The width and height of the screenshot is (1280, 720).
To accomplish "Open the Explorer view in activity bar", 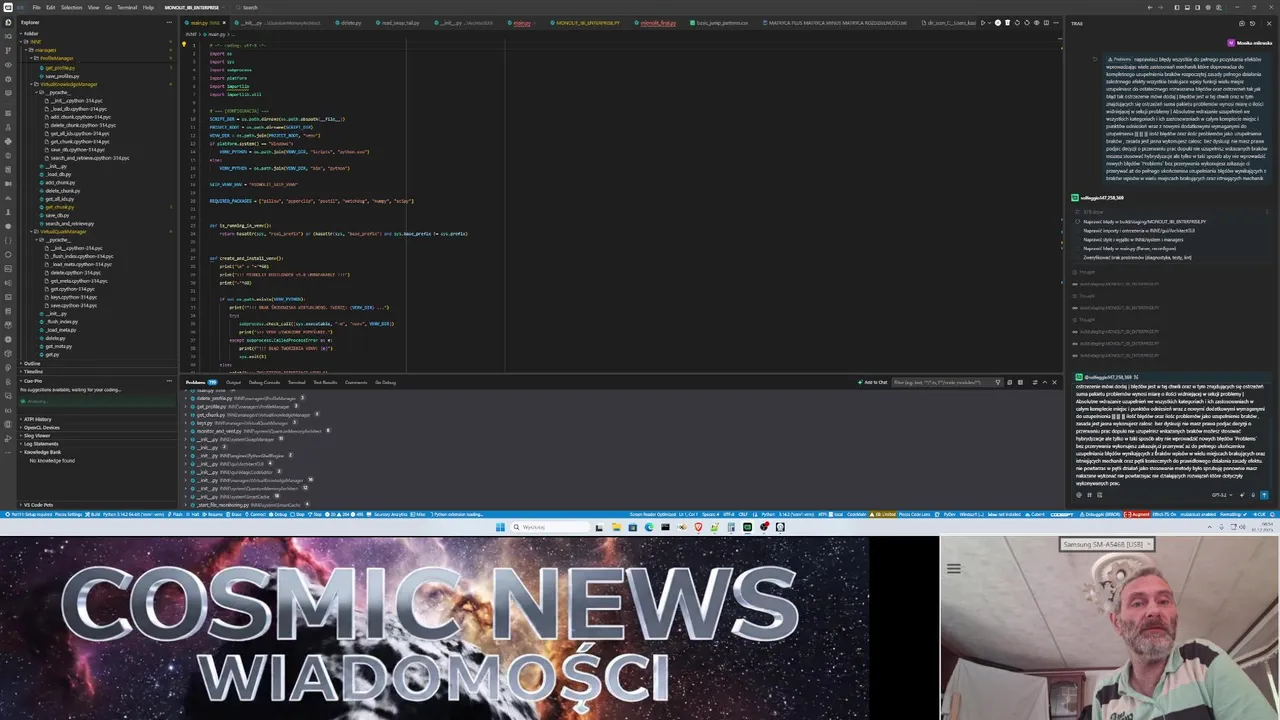I will tap(8, 22).
